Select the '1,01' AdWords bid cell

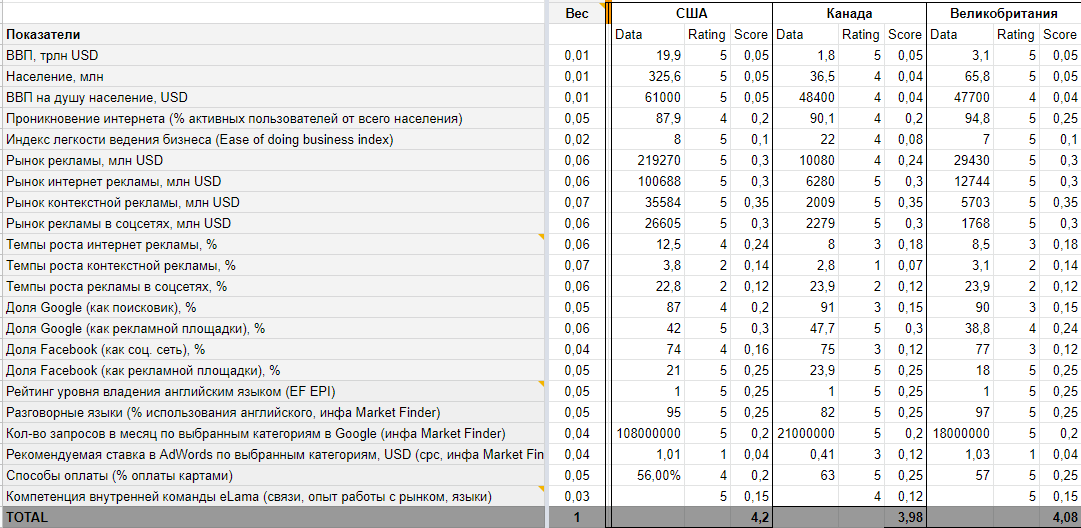tap(649, 455)
